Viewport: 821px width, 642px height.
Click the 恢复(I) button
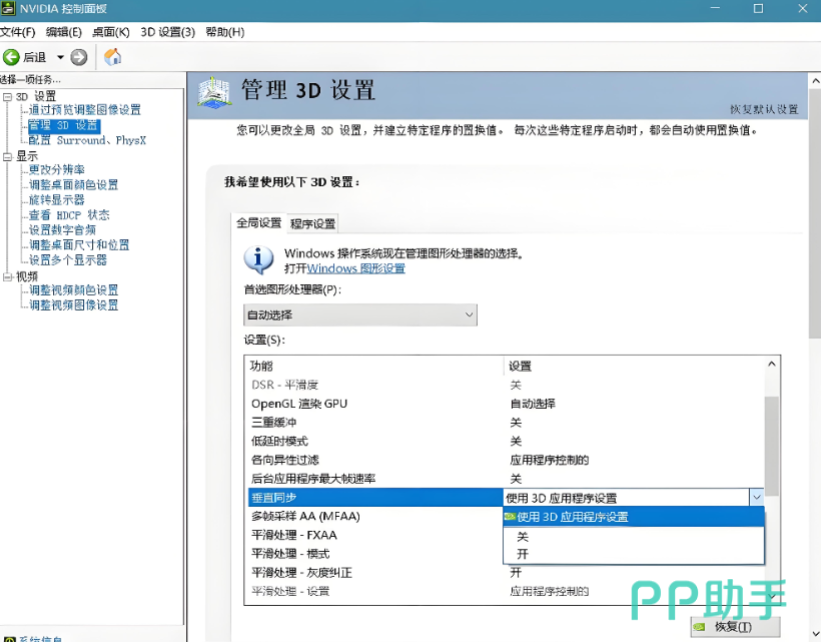(735, 626)
